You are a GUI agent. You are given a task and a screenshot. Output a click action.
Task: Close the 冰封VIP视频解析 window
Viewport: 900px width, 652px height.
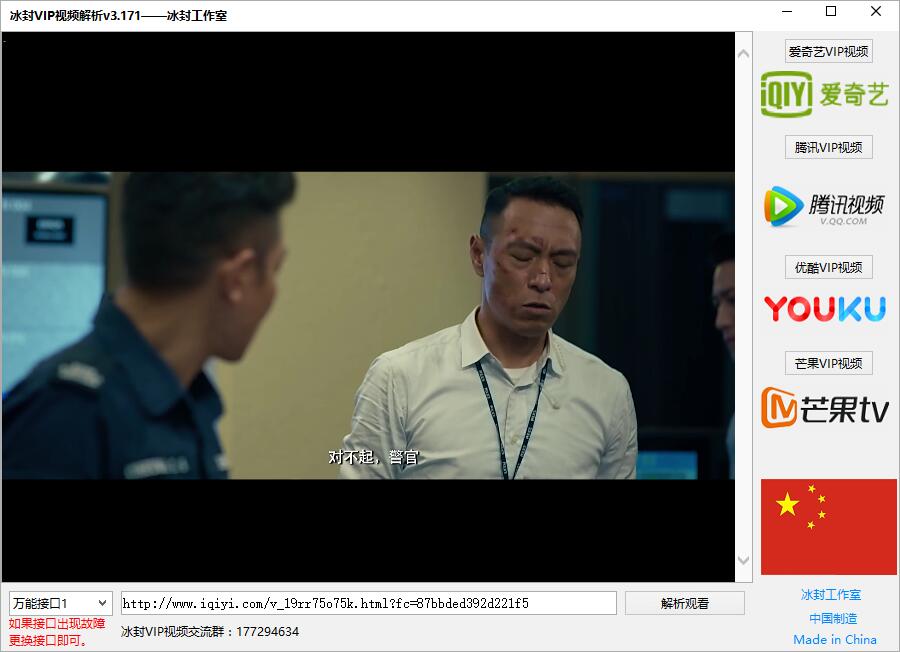tap(875, 11)
